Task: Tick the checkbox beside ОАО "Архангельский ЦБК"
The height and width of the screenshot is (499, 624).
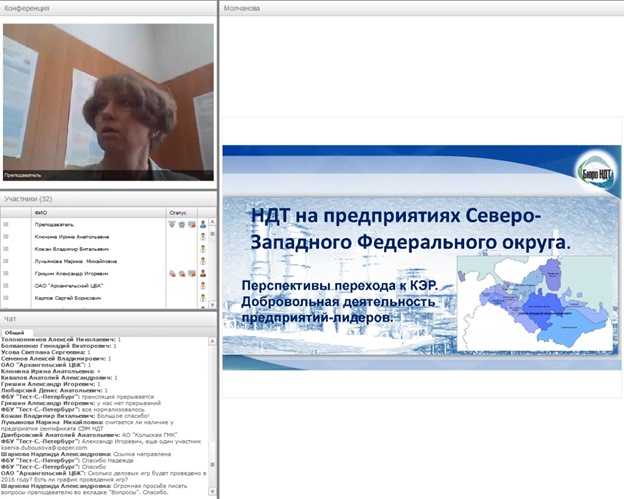Action: (x=6, y=286)
